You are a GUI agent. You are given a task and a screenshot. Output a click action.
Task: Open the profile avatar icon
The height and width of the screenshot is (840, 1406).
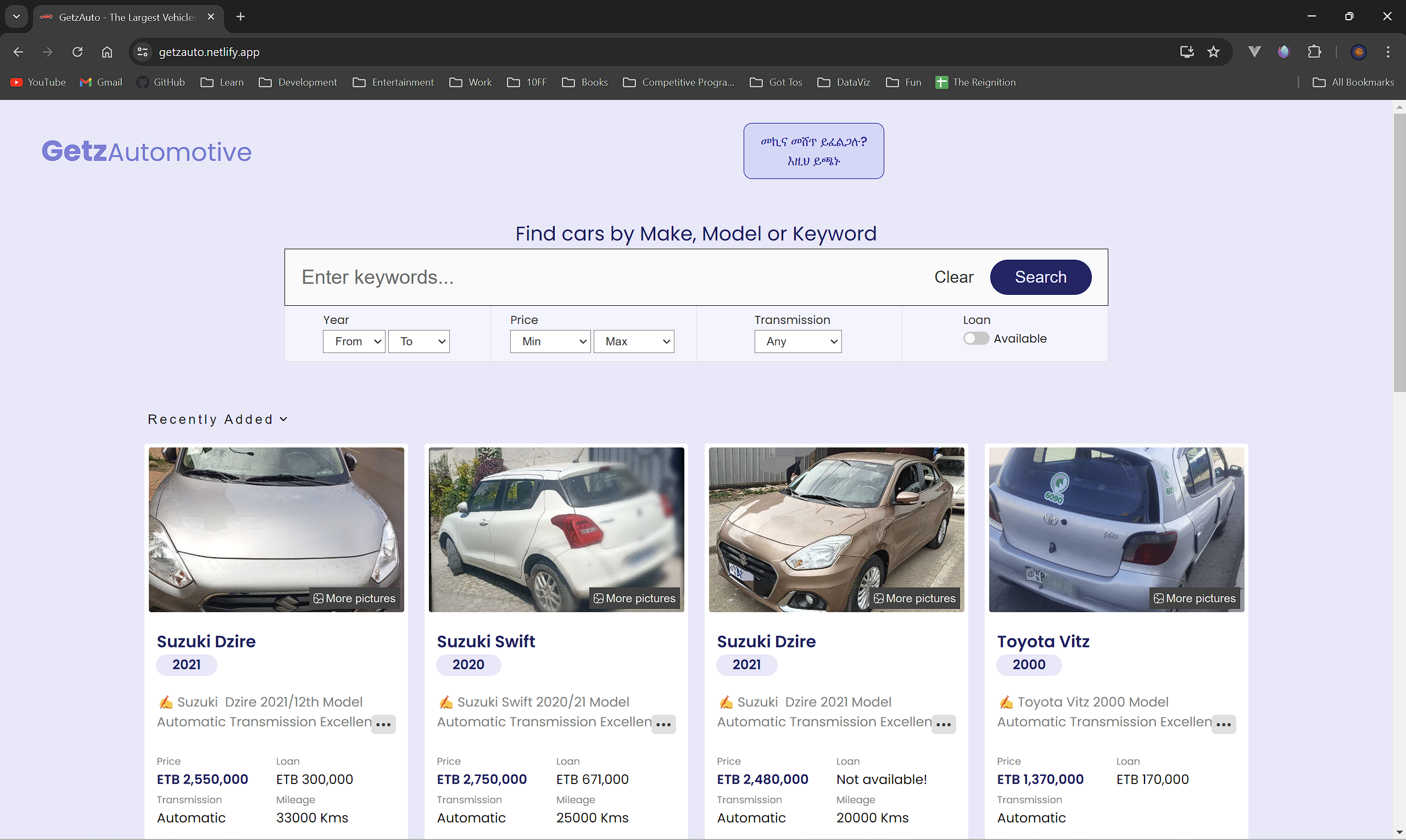point(1358,52)
